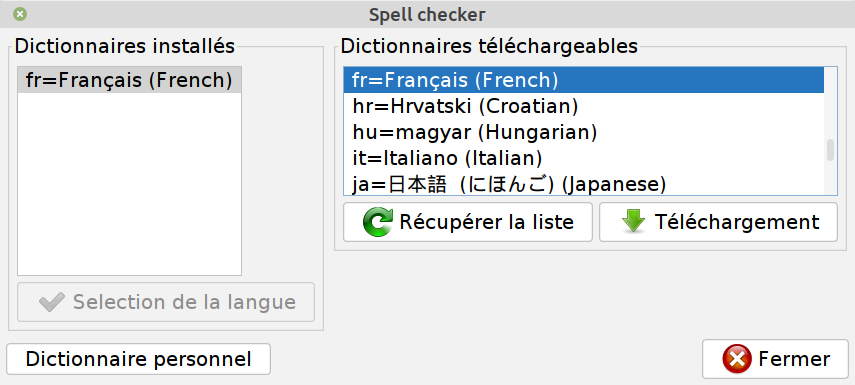
Task: Select it=Italiano (Italian) dictionary entry
Action: point(583,159)
